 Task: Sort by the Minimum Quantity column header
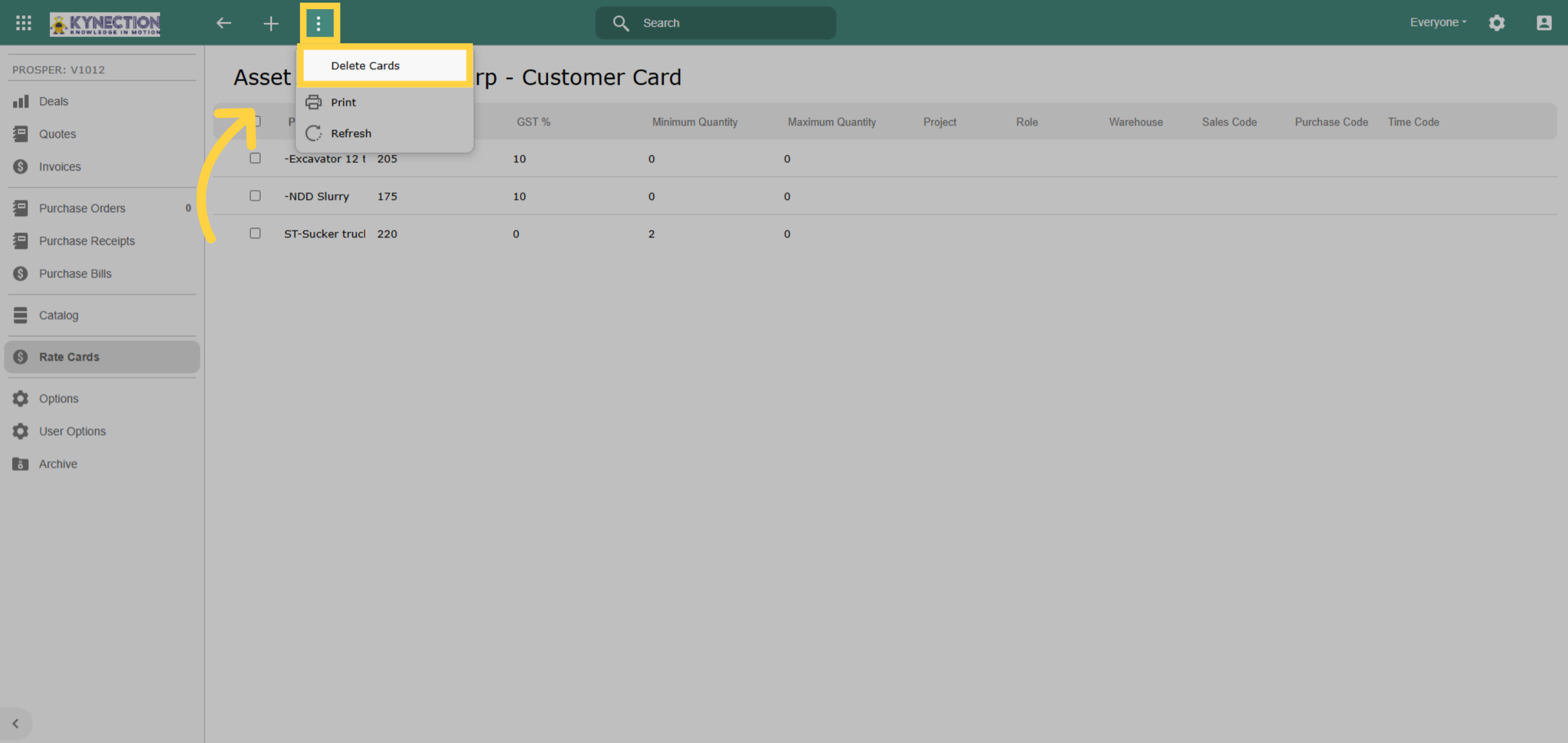694,122
